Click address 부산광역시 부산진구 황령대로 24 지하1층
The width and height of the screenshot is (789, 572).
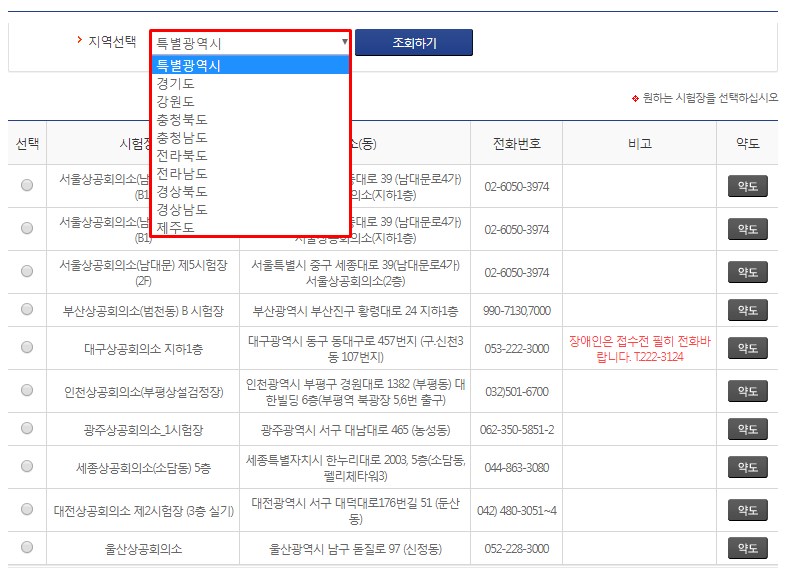click(355, 310)
